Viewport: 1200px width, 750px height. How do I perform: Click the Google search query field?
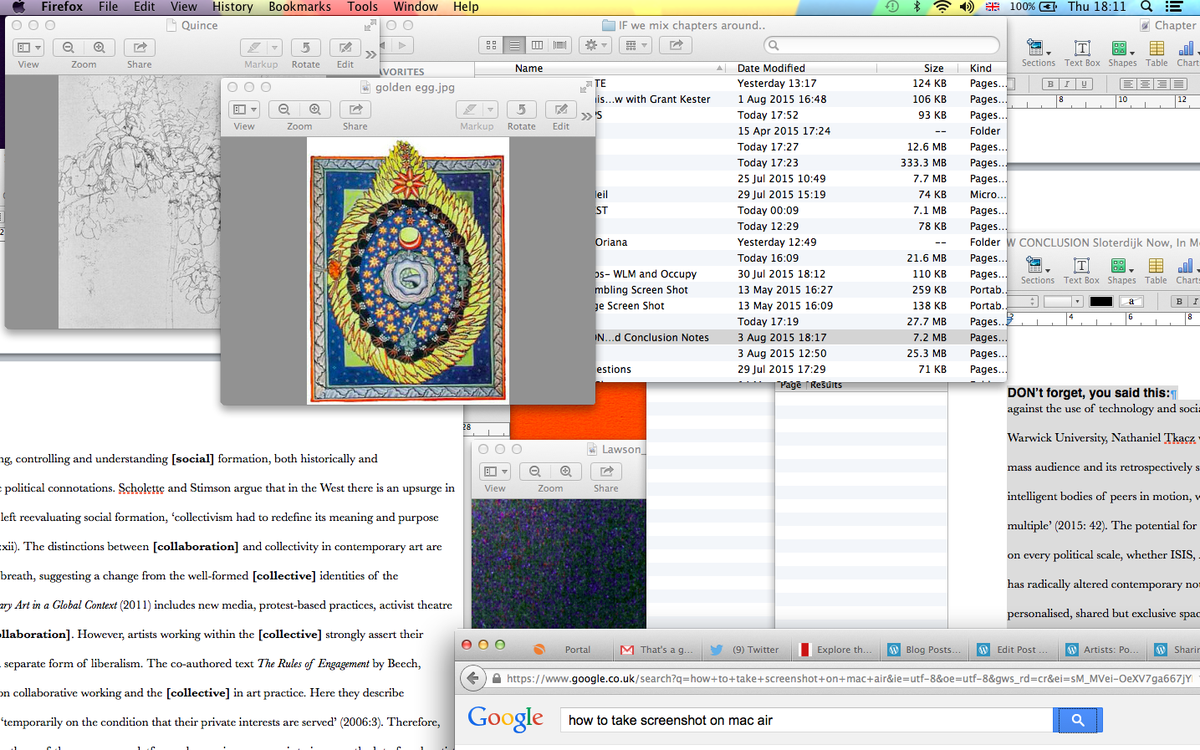[806, 720]
